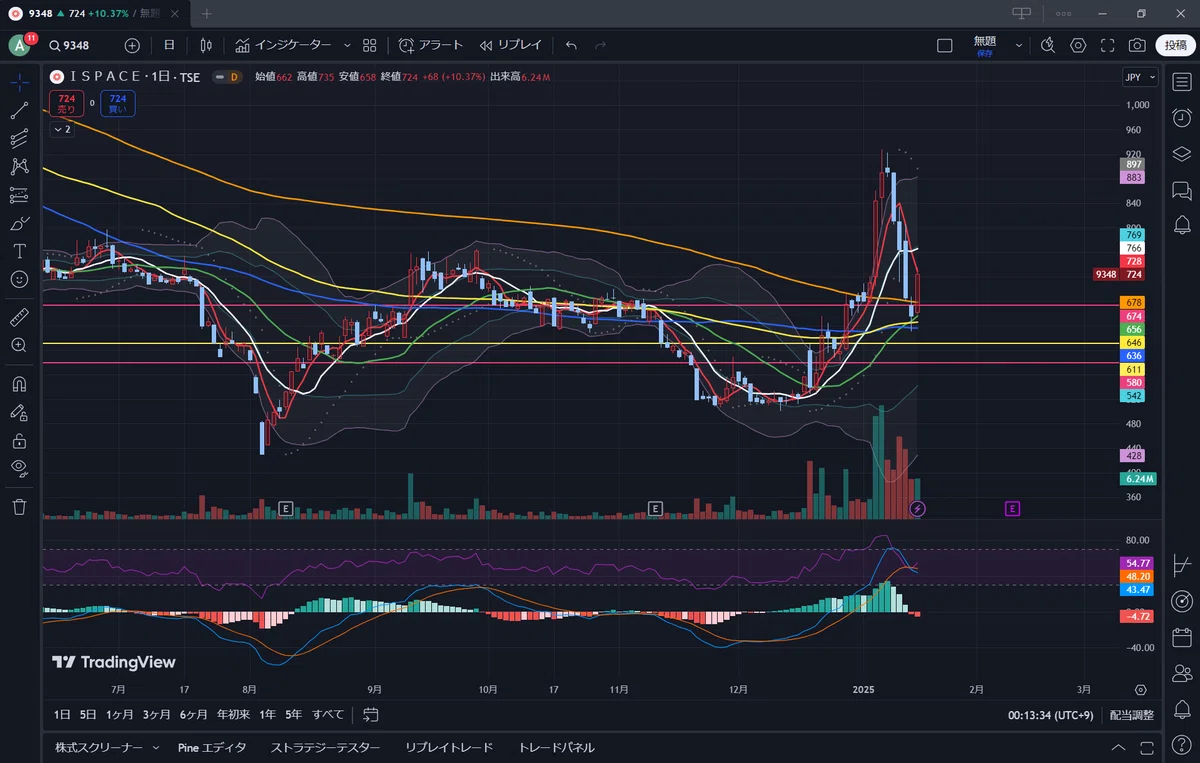Open the JPY currency dropdown

tap(1140, 77)
